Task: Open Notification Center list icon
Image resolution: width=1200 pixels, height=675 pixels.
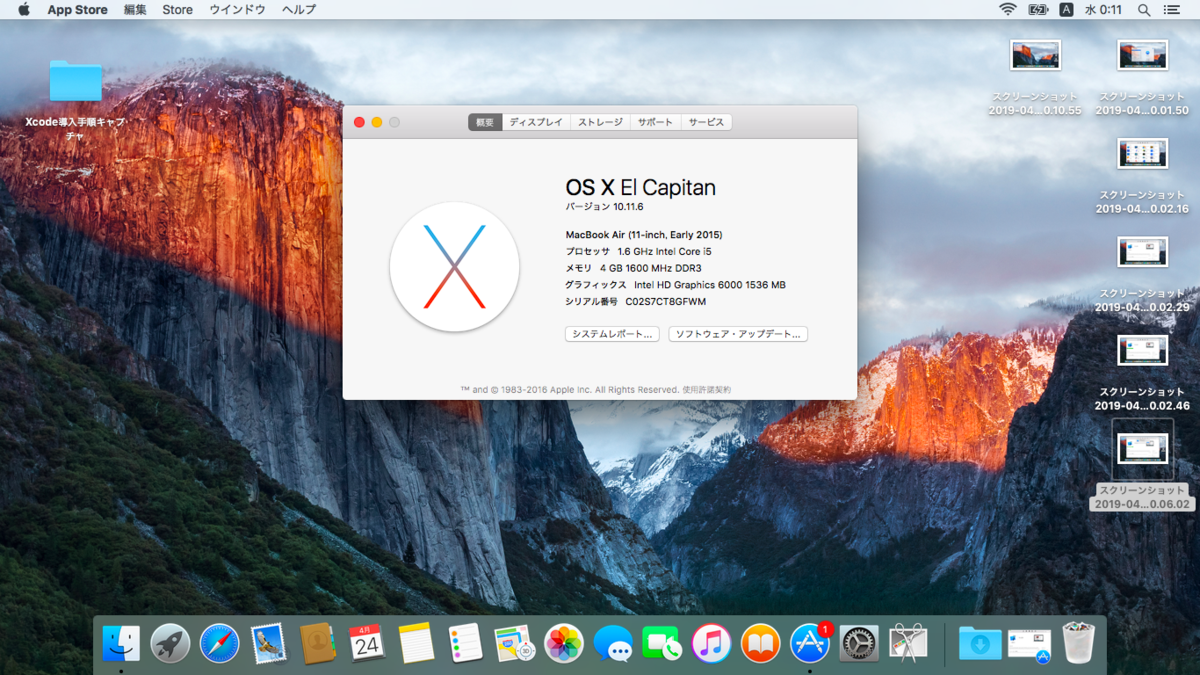Action: [x=1172, y=9]
